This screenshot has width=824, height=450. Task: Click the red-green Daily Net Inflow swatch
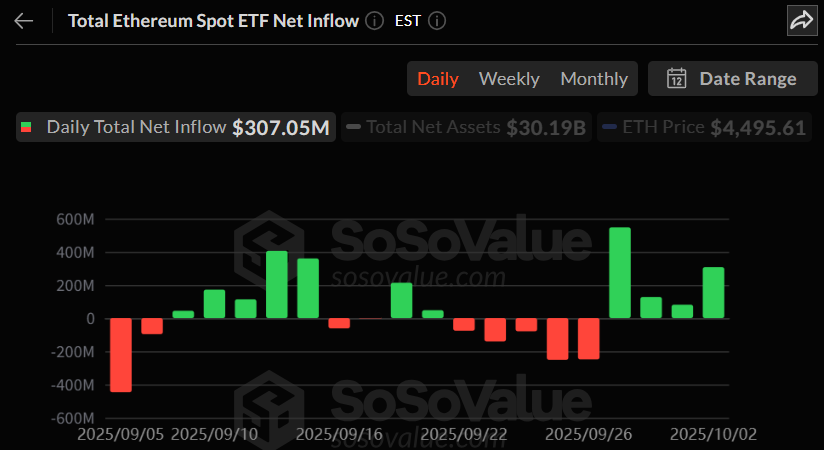tap(27, 128)
